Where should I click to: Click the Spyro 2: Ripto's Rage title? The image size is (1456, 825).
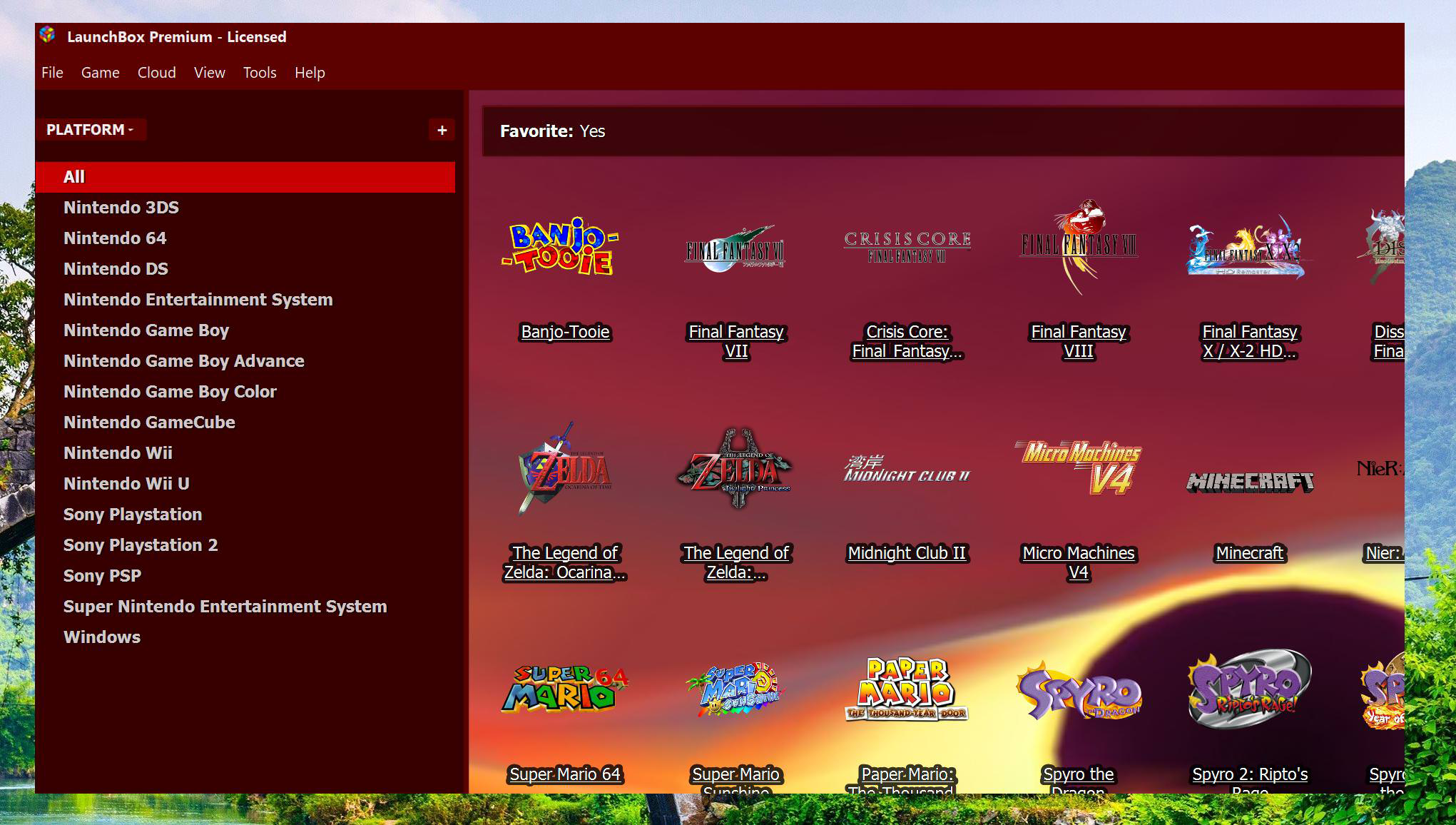pyautogui.click(x=1250, y=779)
